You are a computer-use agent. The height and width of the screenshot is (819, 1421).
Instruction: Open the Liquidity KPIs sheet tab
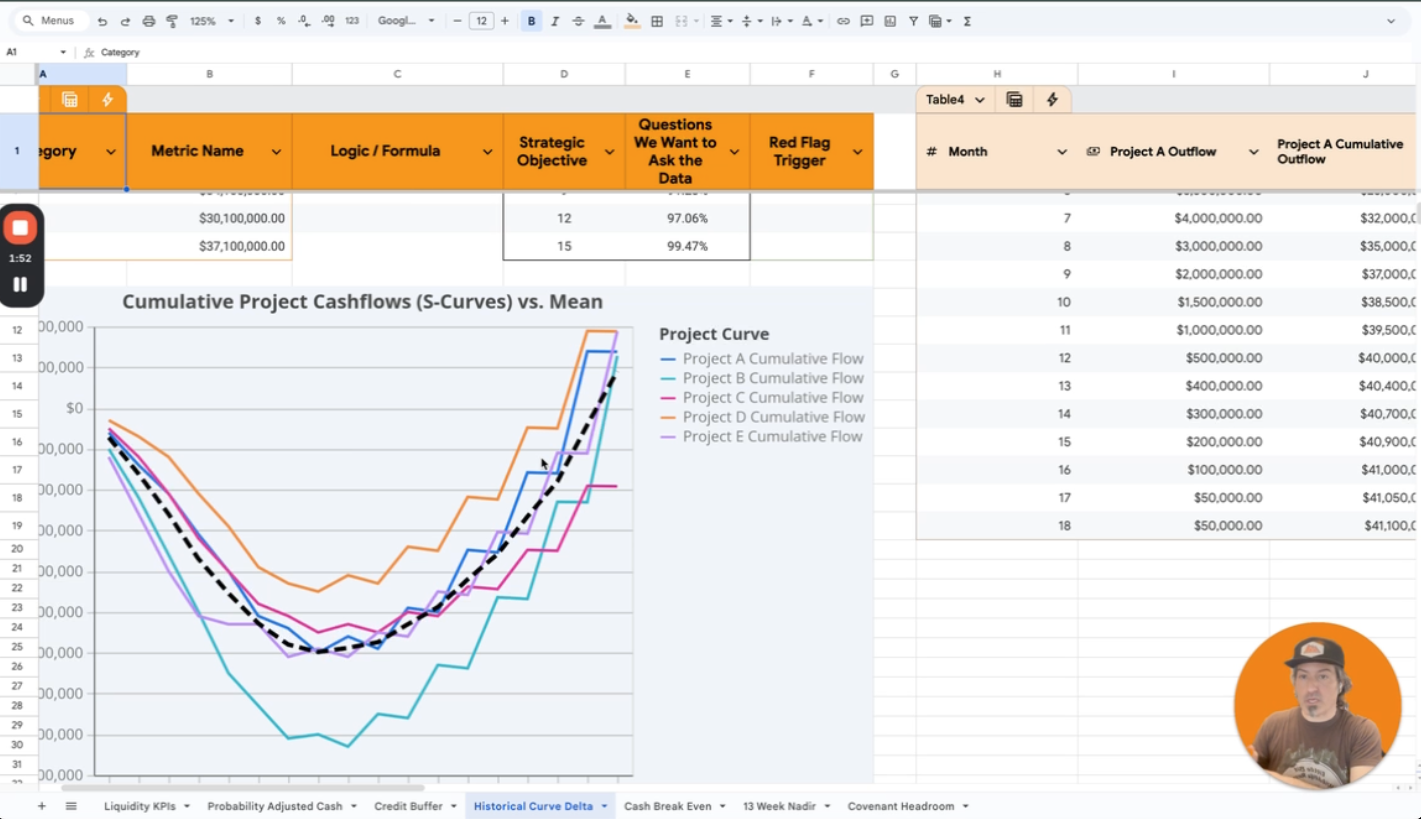(139, 806)
